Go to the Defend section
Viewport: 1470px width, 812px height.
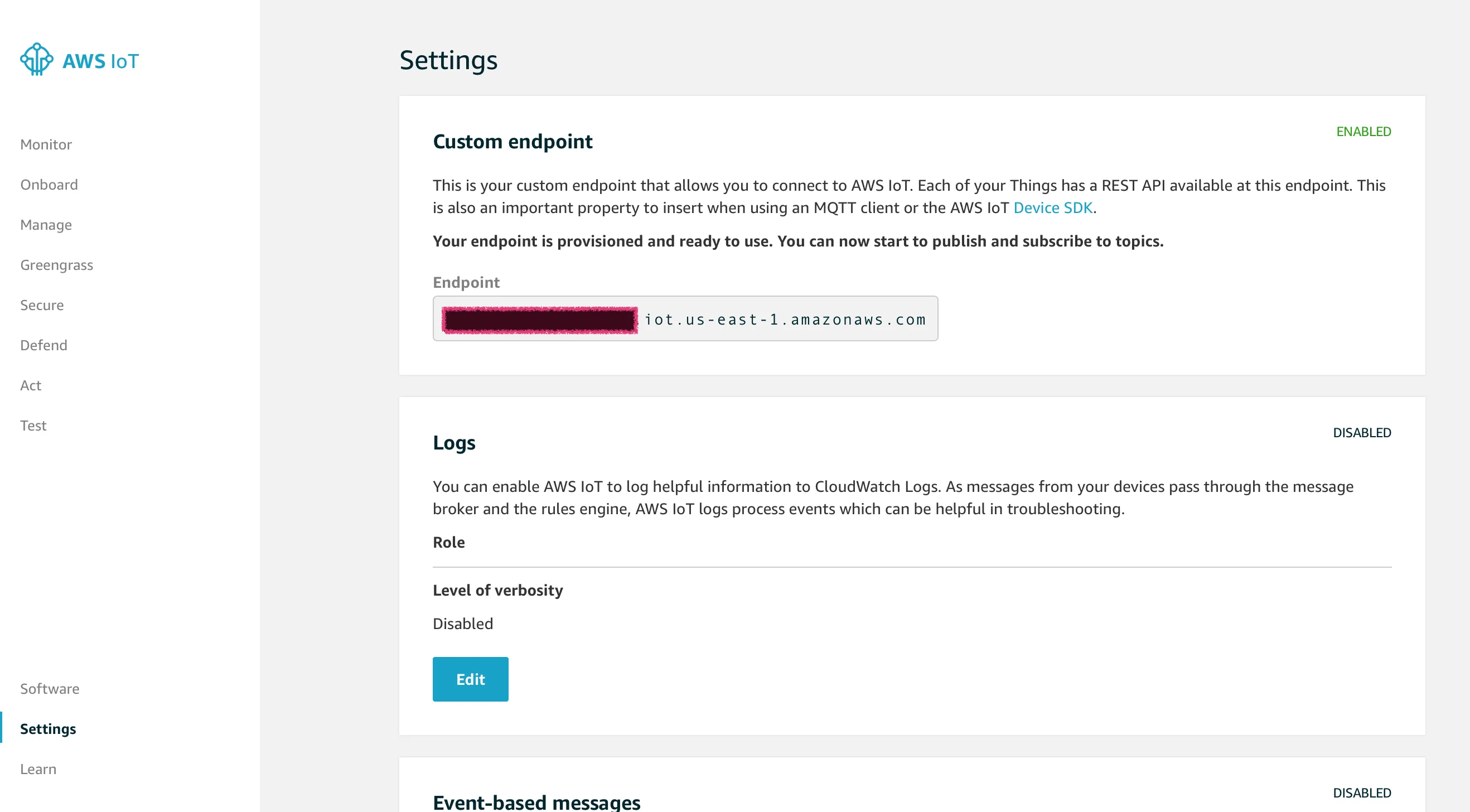click(x=43, y=345)
